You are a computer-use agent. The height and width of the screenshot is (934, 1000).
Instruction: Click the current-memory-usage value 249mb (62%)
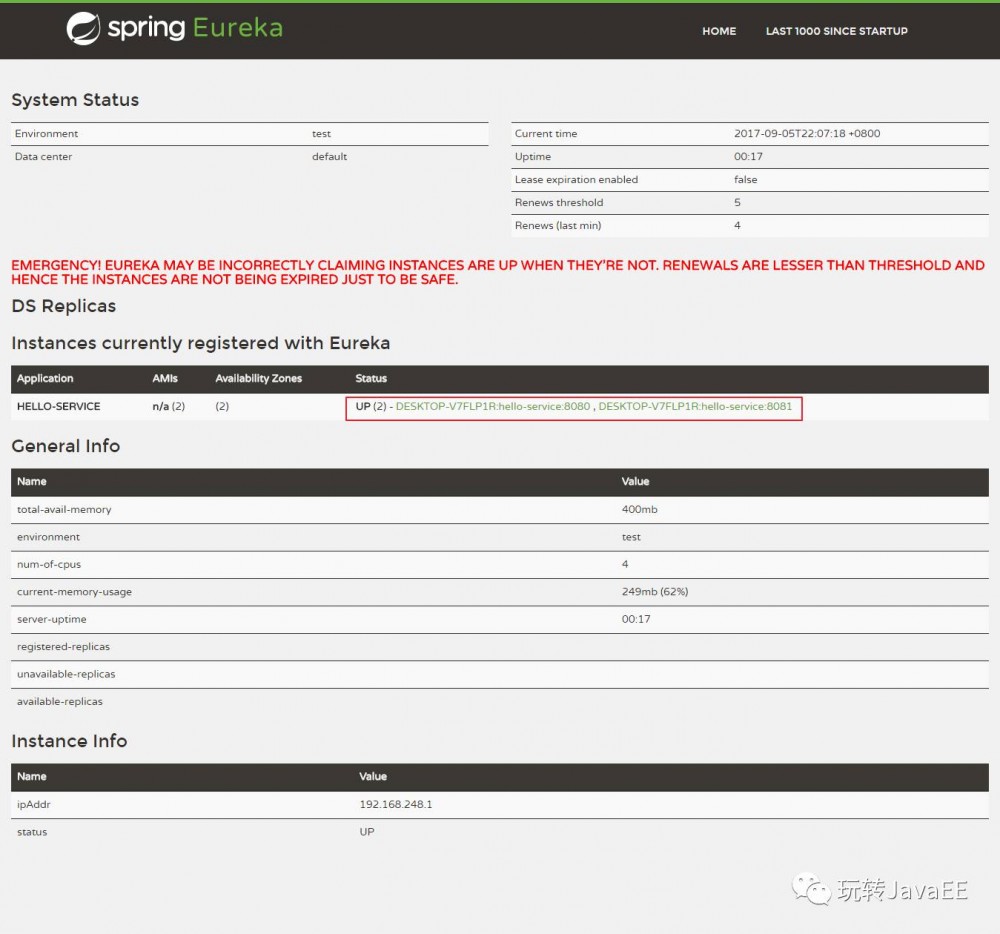tap(655, 592)
